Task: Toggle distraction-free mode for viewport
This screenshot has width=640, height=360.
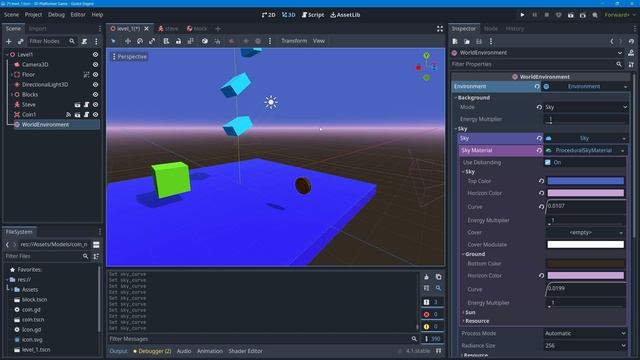Action: 440,29
